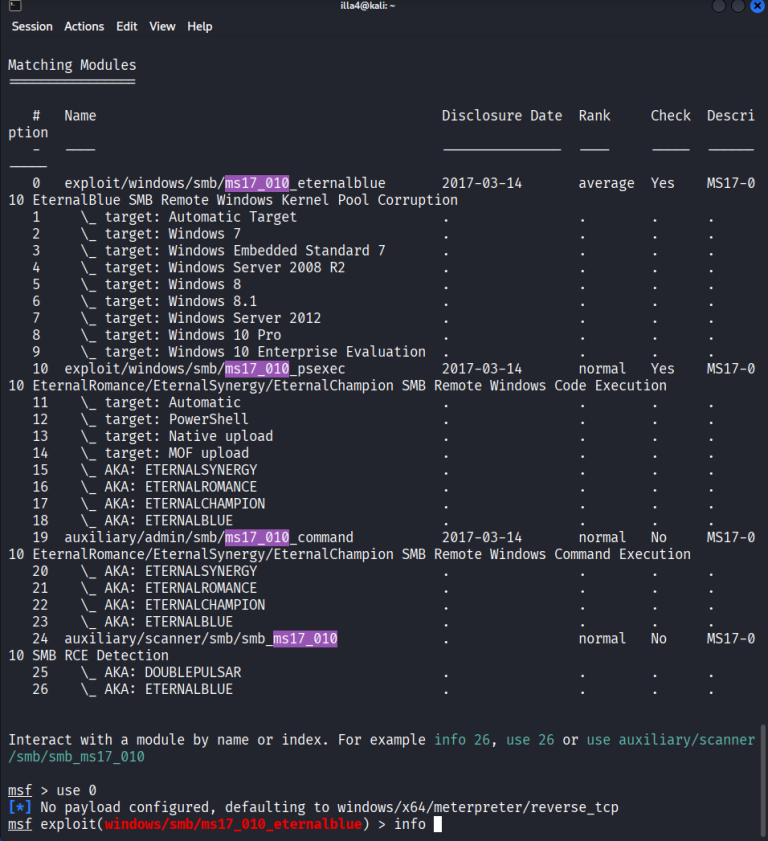This screenshot has width=768, height=841.
Task: Click the "Disclosure Date" column header
Action: [502, 116]
